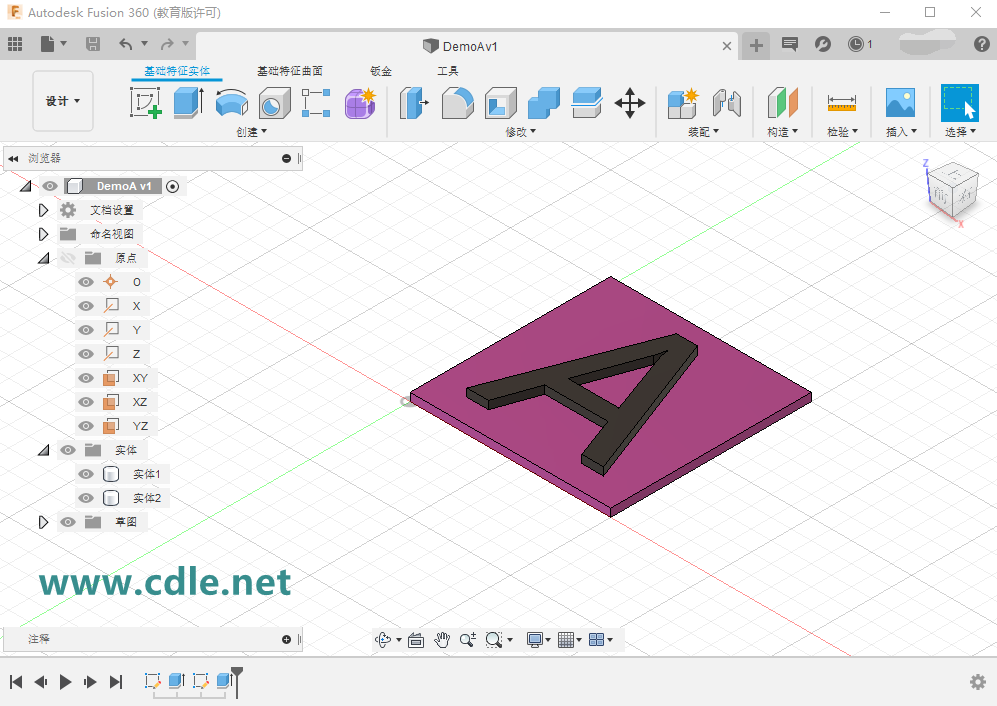Image resolution: width=997 pixels, height=706 pixels.
Task: Close the DemoAv1 document tab
Action: (727, 46)
